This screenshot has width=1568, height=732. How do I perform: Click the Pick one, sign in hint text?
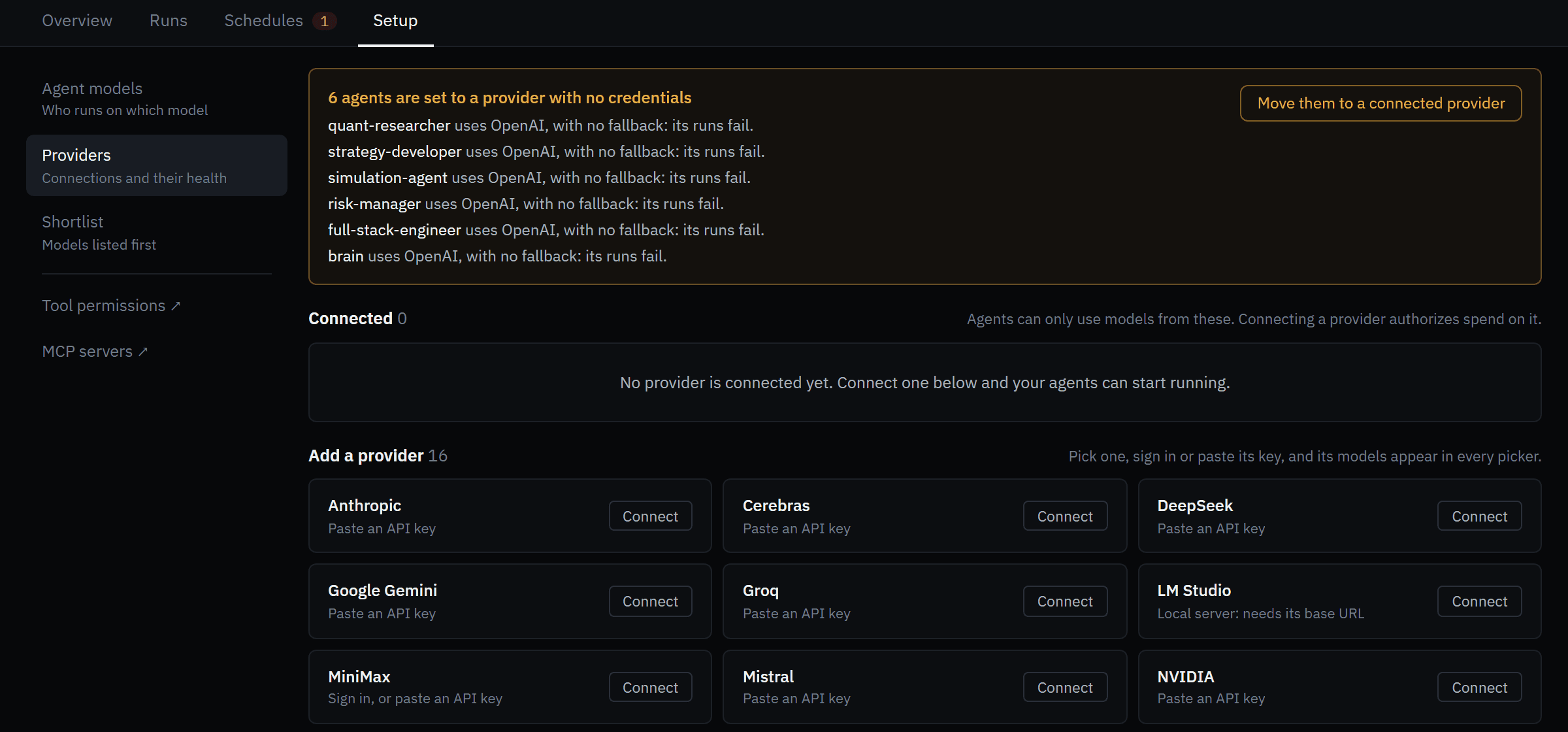[x=1305, y=456]
